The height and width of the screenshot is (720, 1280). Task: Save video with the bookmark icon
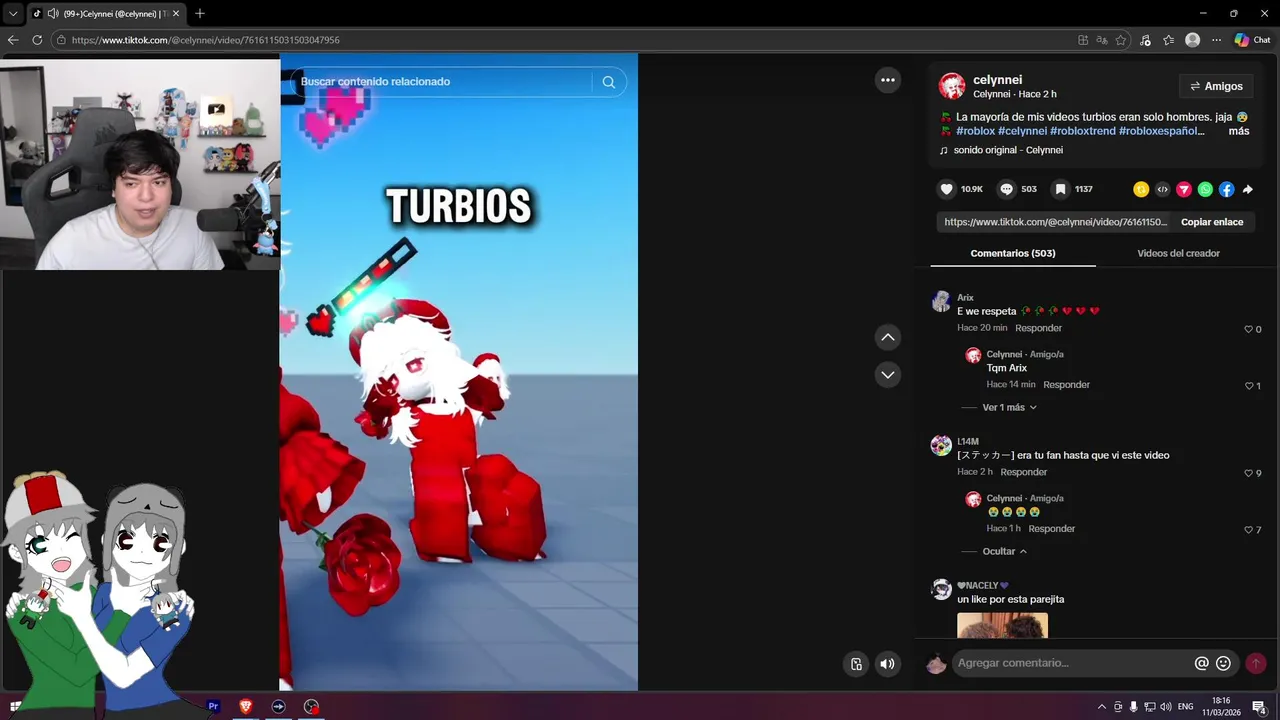coord(1060,189)
